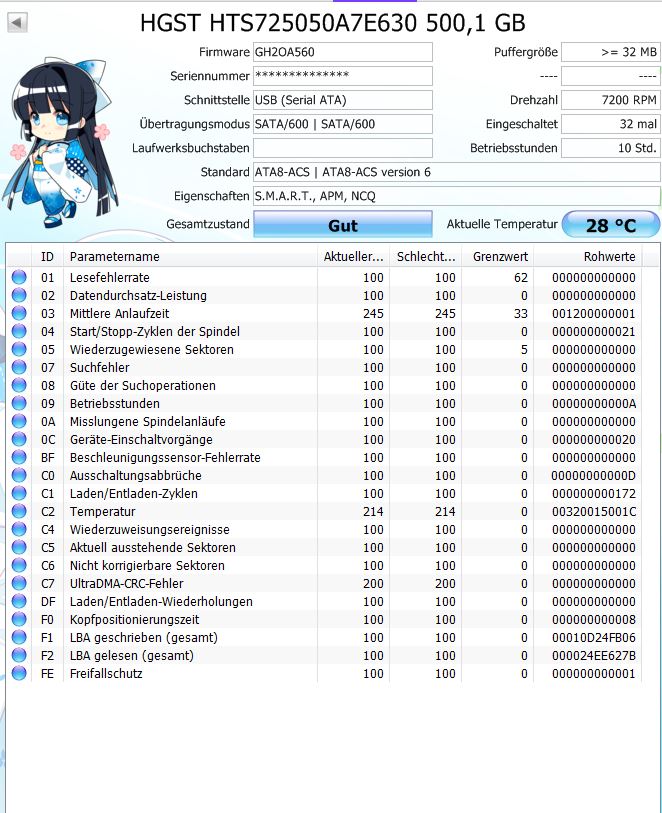
Task: Click the Firmware field GH2OA560
Action: pyautogui.click(x=343, y=52)
